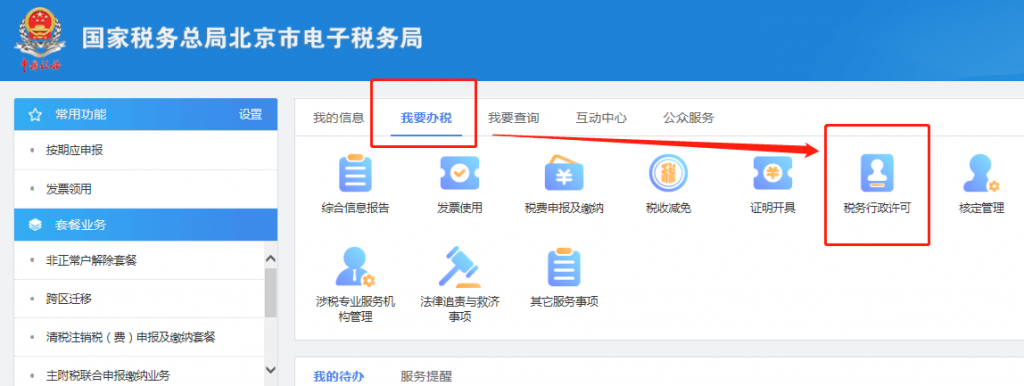Click the layers icon beside 套餐业务
Viewport: 1024px width, 386px height.
[35, 225]
